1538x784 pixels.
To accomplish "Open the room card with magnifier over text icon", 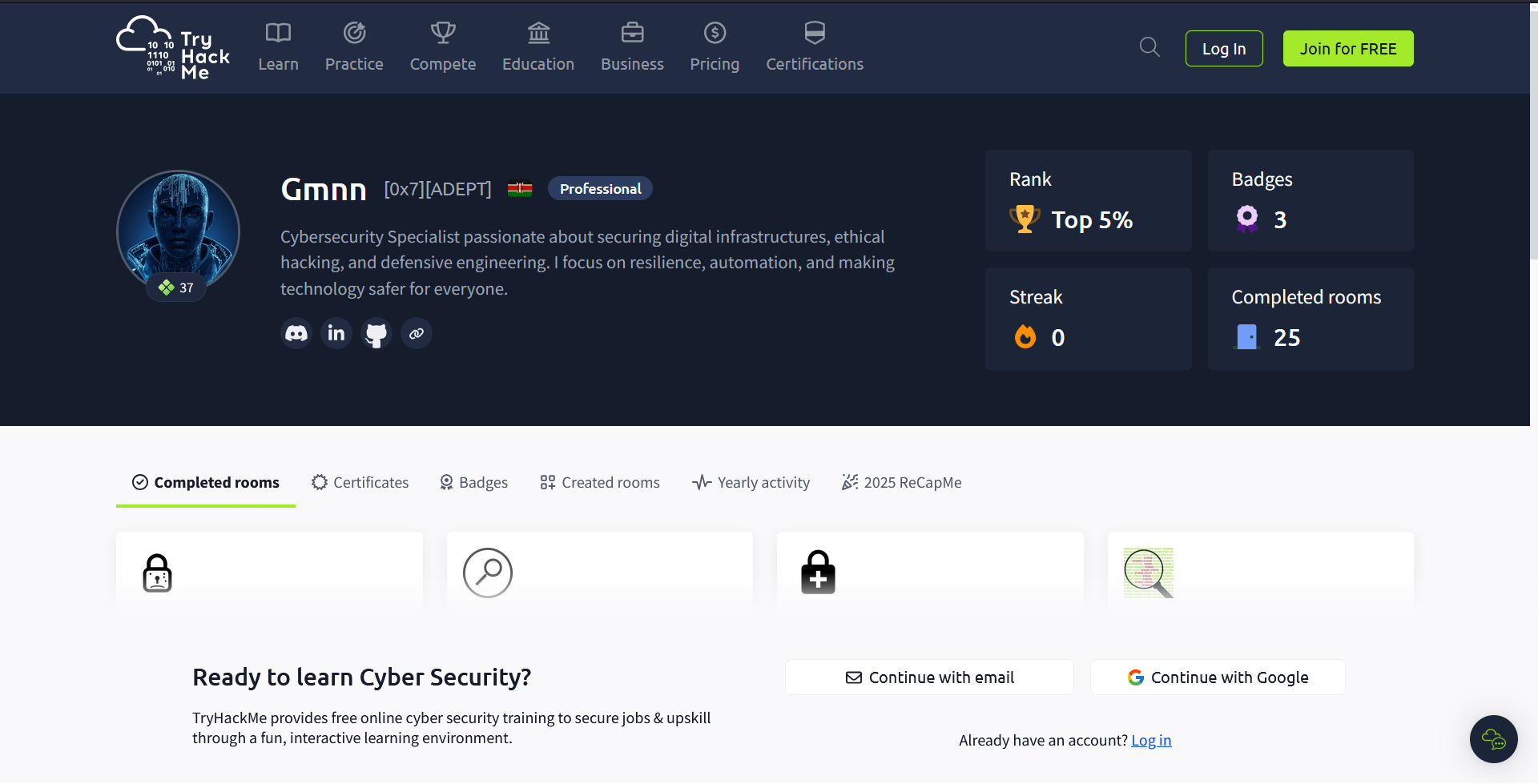I will click(x=1261, y=572).
